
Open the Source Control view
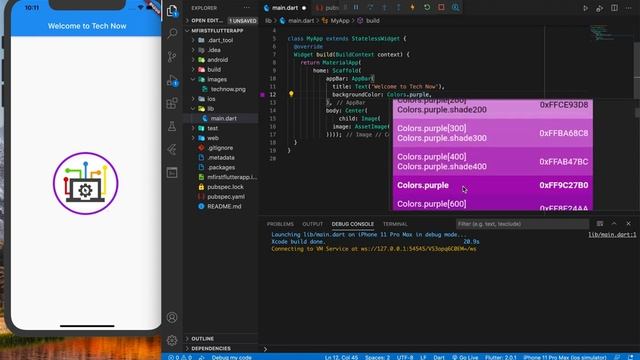tap(172, 56)
